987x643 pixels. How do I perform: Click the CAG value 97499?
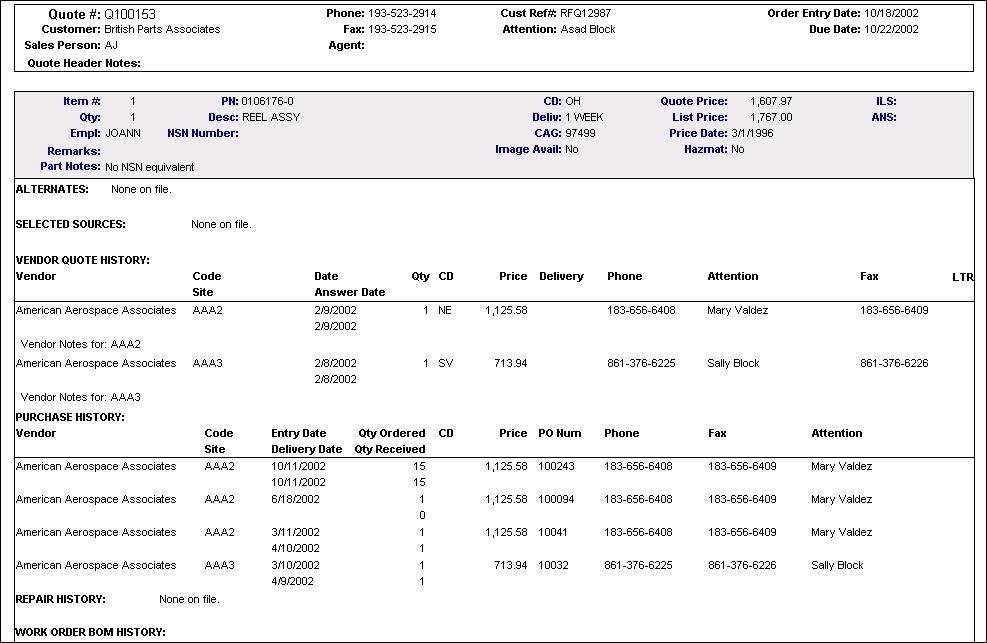pos(580,133)
